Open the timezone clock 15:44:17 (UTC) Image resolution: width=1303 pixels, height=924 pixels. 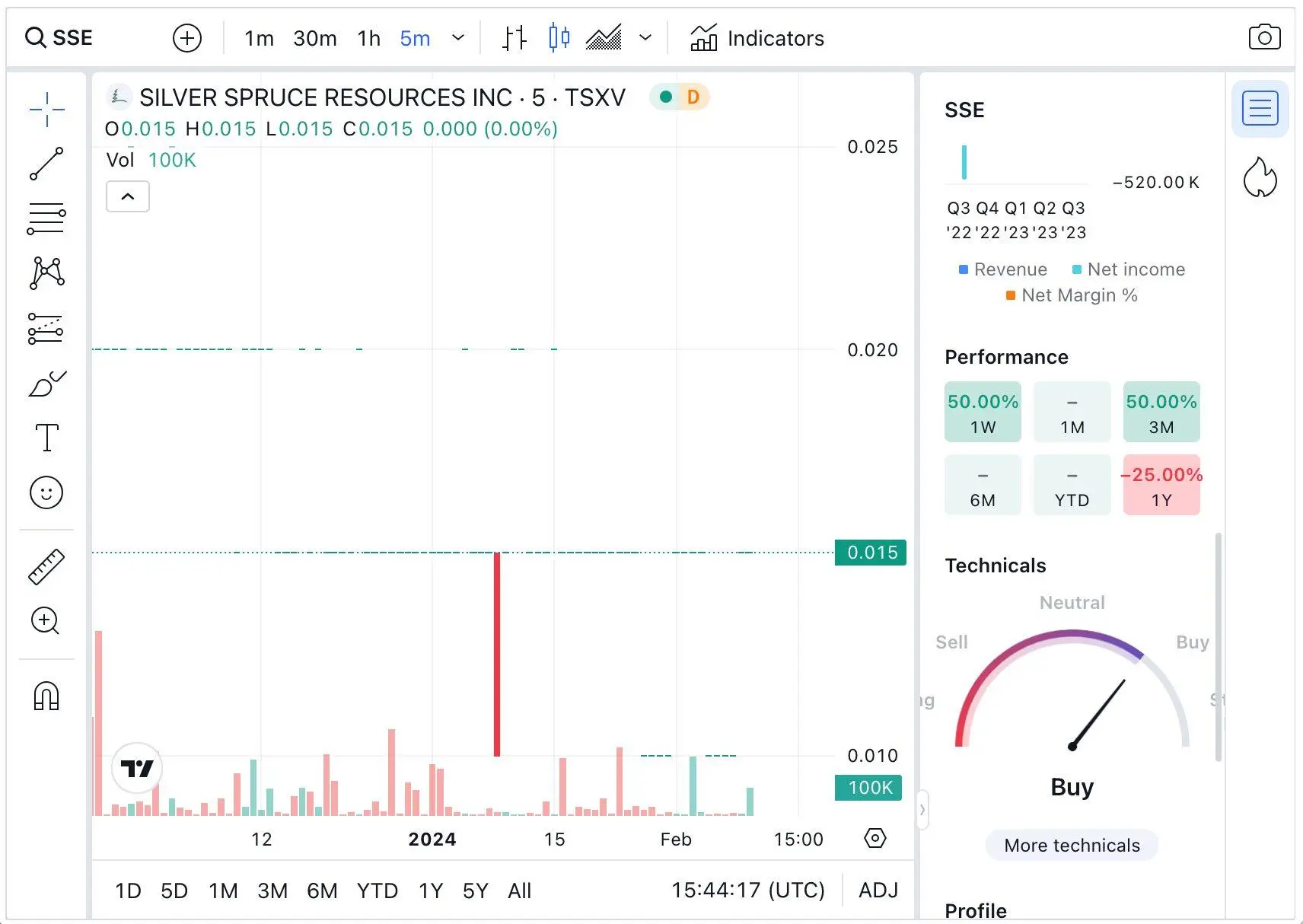click(748, 890)
